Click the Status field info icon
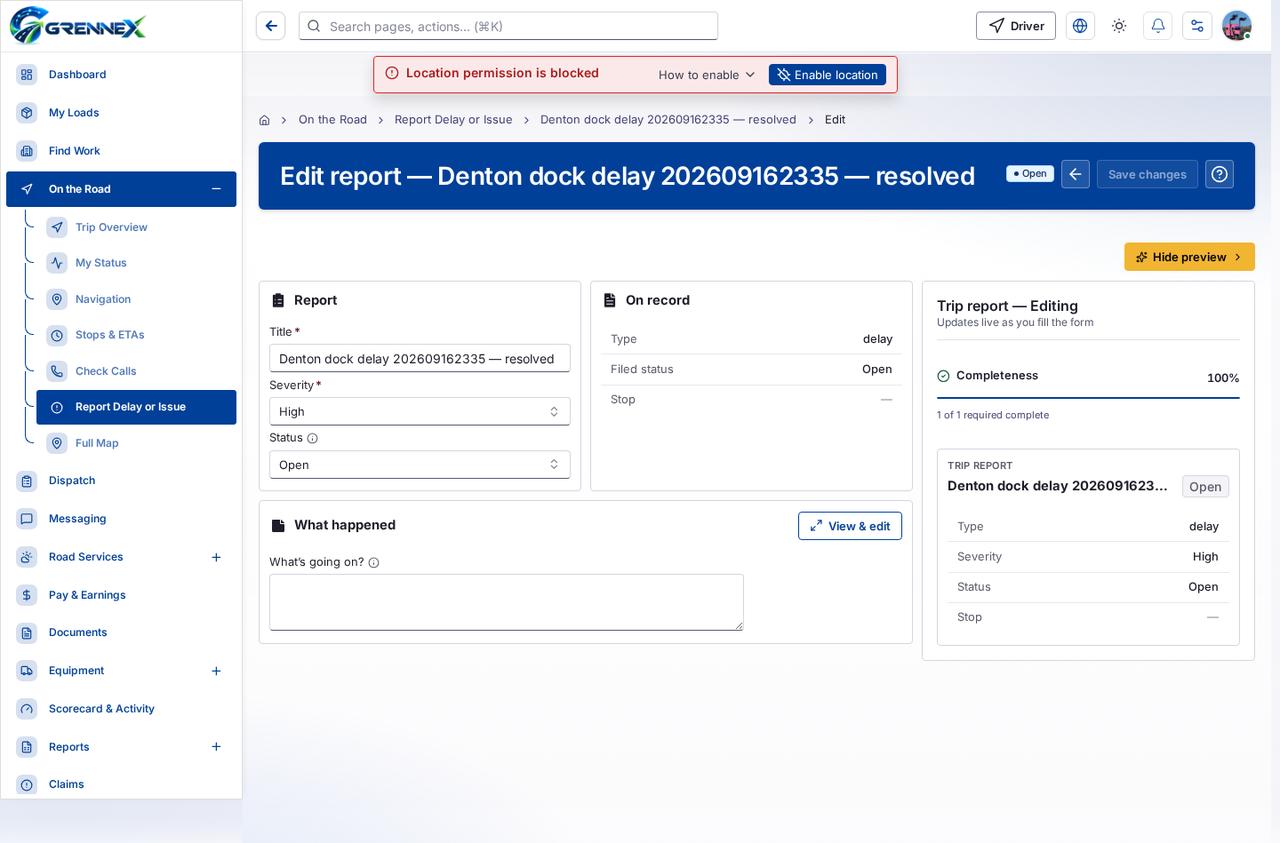The height and width of the screenshot is (843, 1280). point(312,438)
